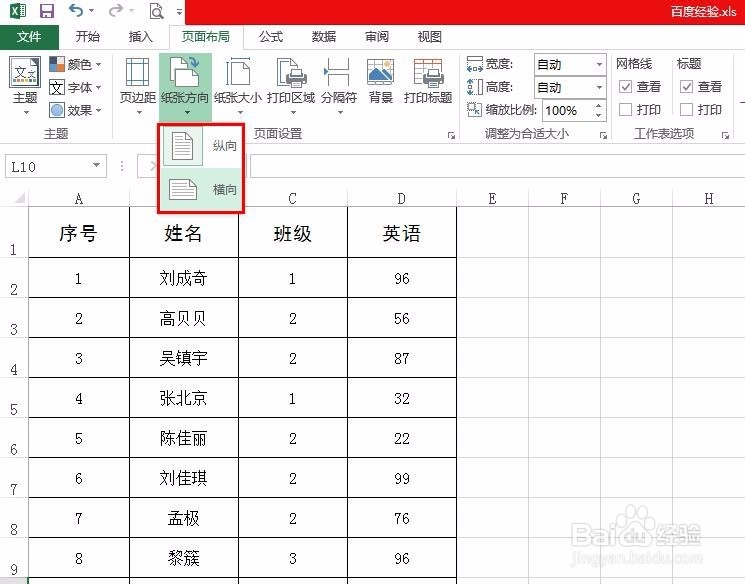Toggle 网格线 打印 checkbox
Viewport: 745px width, 584px height.
click(625, 110)
